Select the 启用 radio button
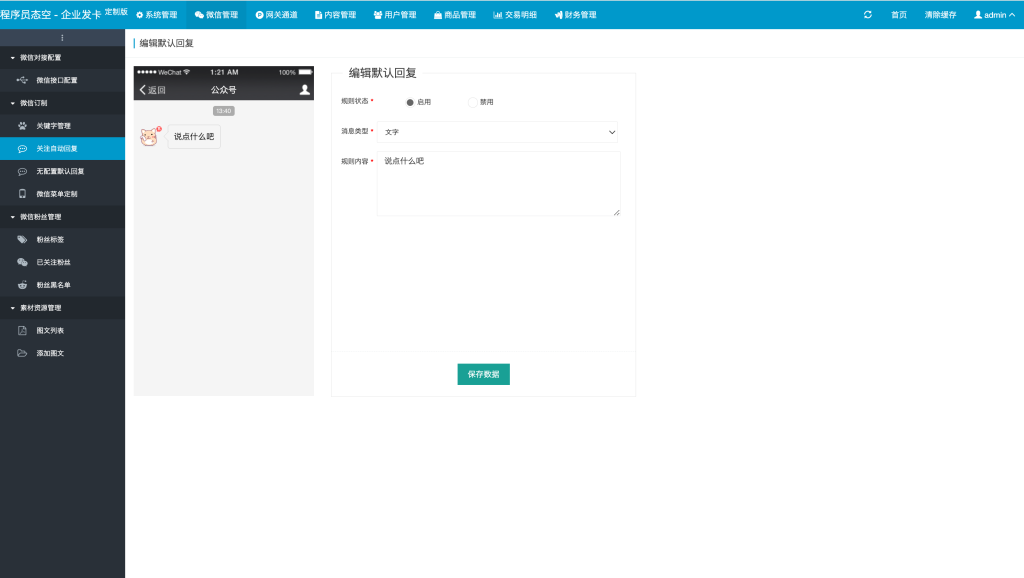 point(410,102)
